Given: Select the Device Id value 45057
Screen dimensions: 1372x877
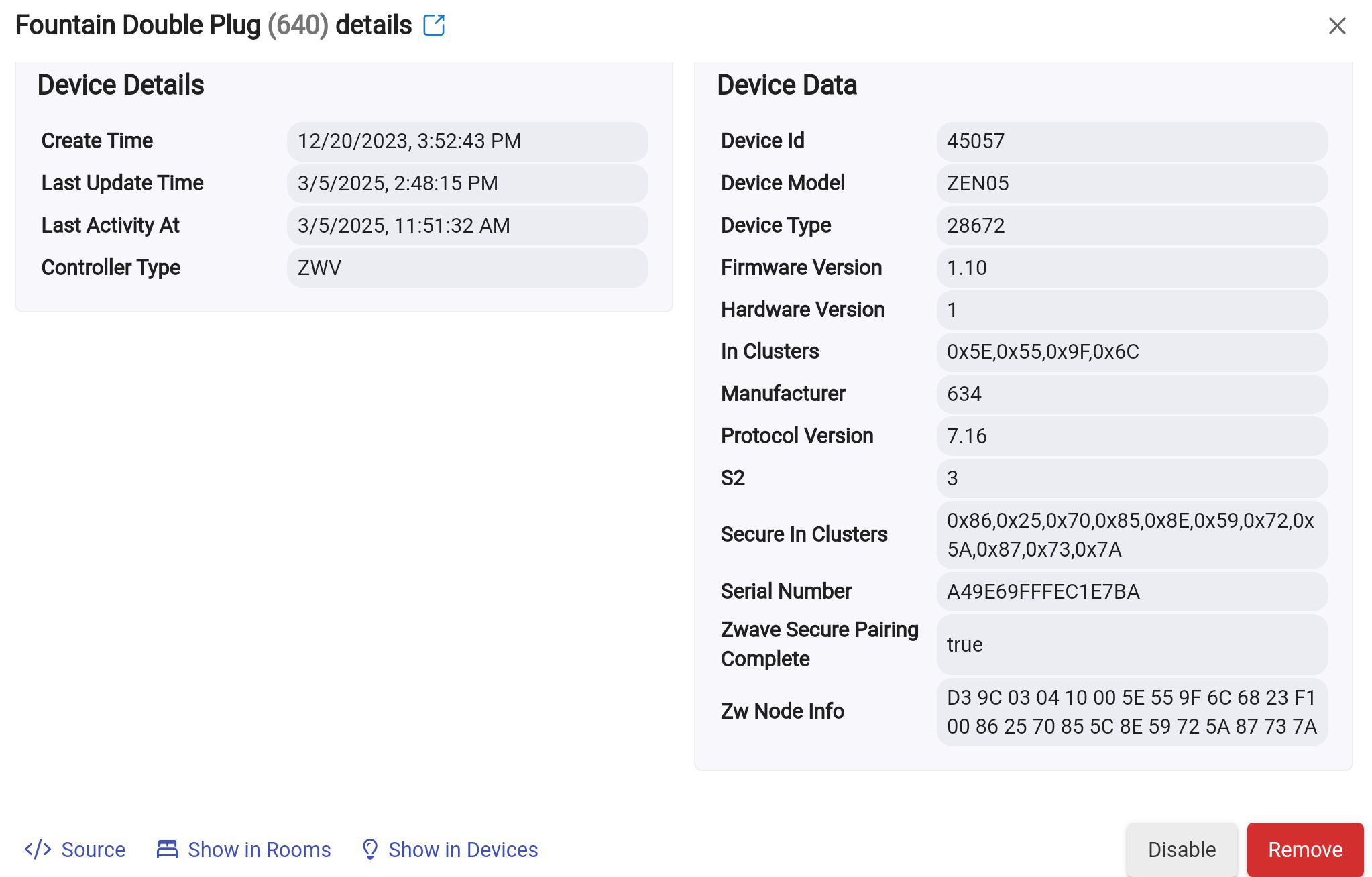Looking at the screenshot, I should point(976,141).
